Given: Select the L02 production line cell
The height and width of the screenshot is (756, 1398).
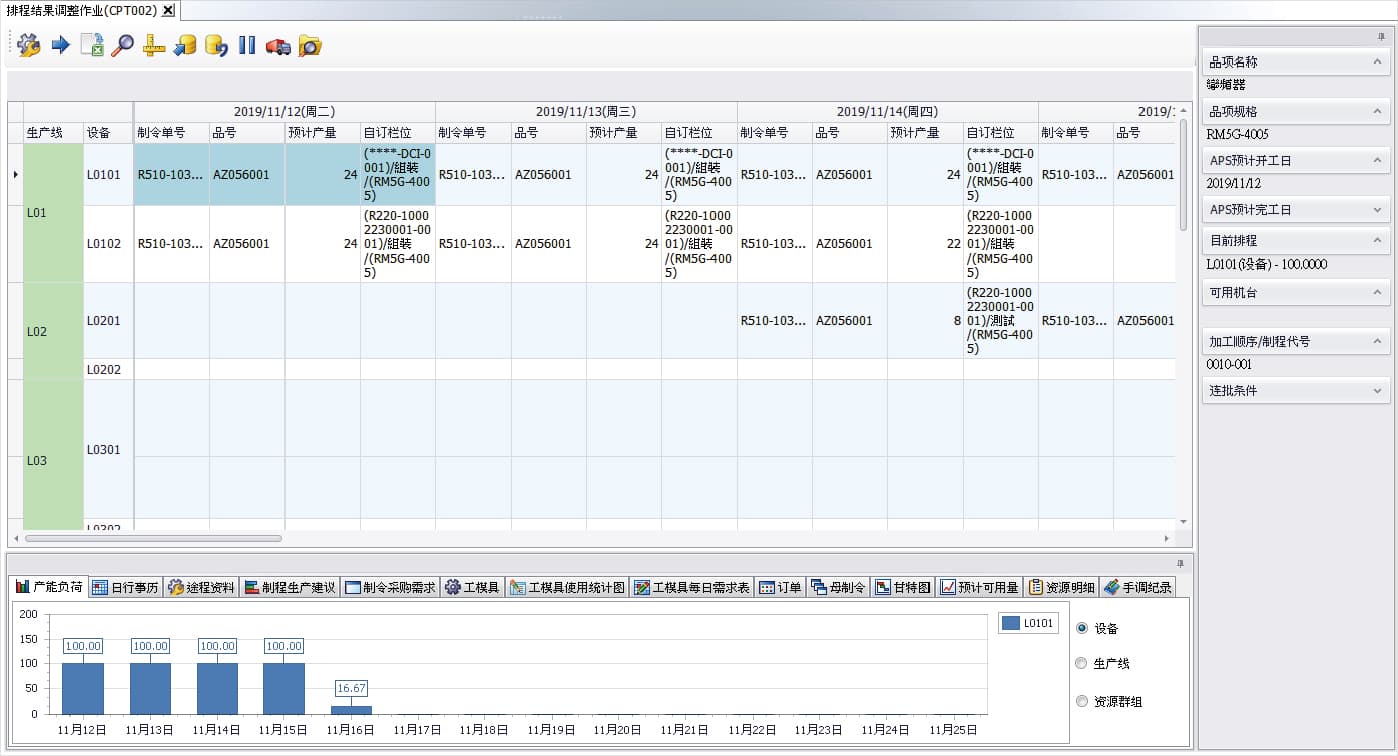Looking at the screenshot, I should click(x=53, y=331).
